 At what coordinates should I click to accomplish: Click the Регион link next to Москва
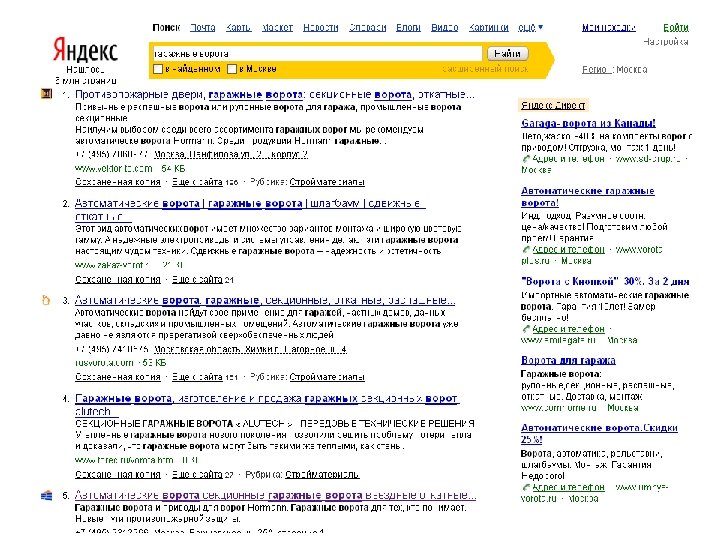[x=596, y=70]
